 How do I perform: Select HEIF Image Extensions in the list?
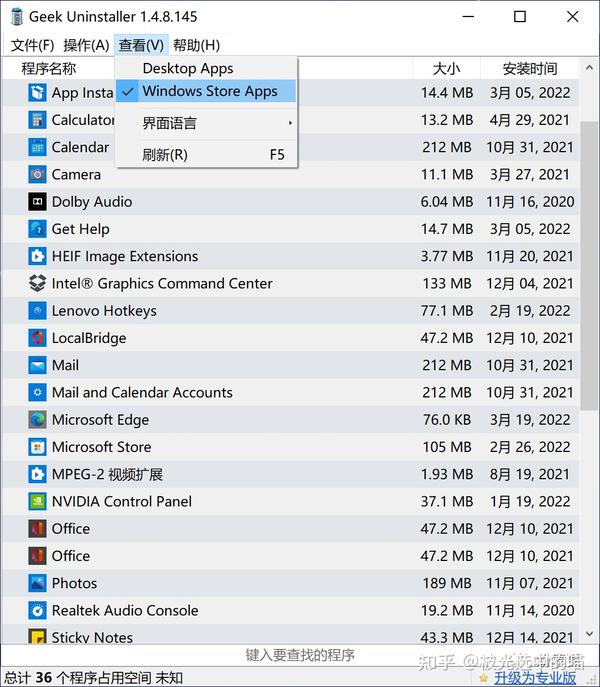(125, 256)
